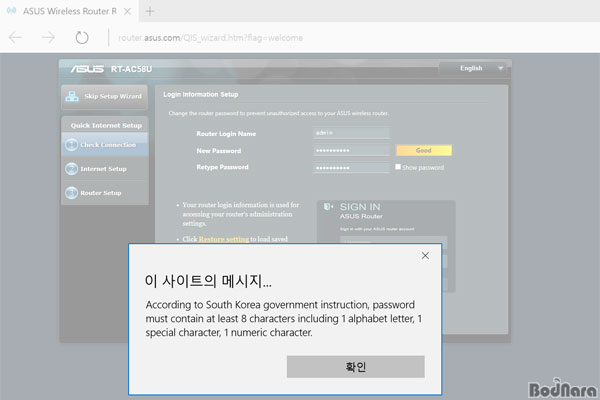600x400 pixels.
Task: Click the New Password field
Action: [351, 150]
